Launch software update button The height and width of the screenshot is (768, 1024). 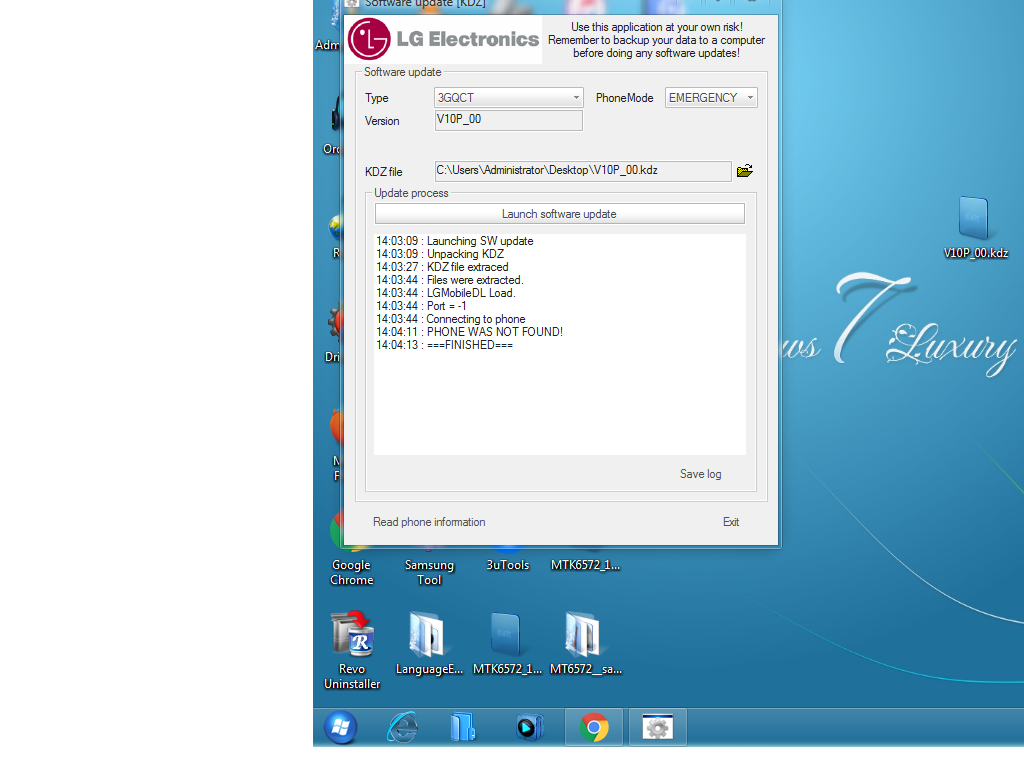coord(559,214)
